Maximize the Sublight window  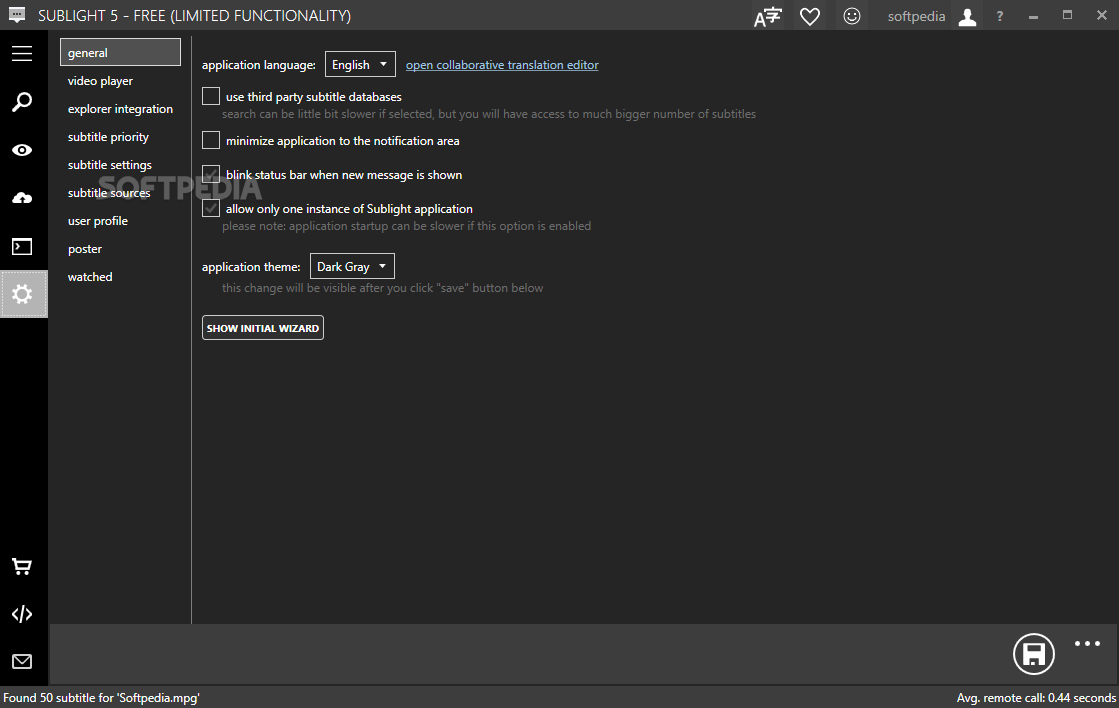1068,15
